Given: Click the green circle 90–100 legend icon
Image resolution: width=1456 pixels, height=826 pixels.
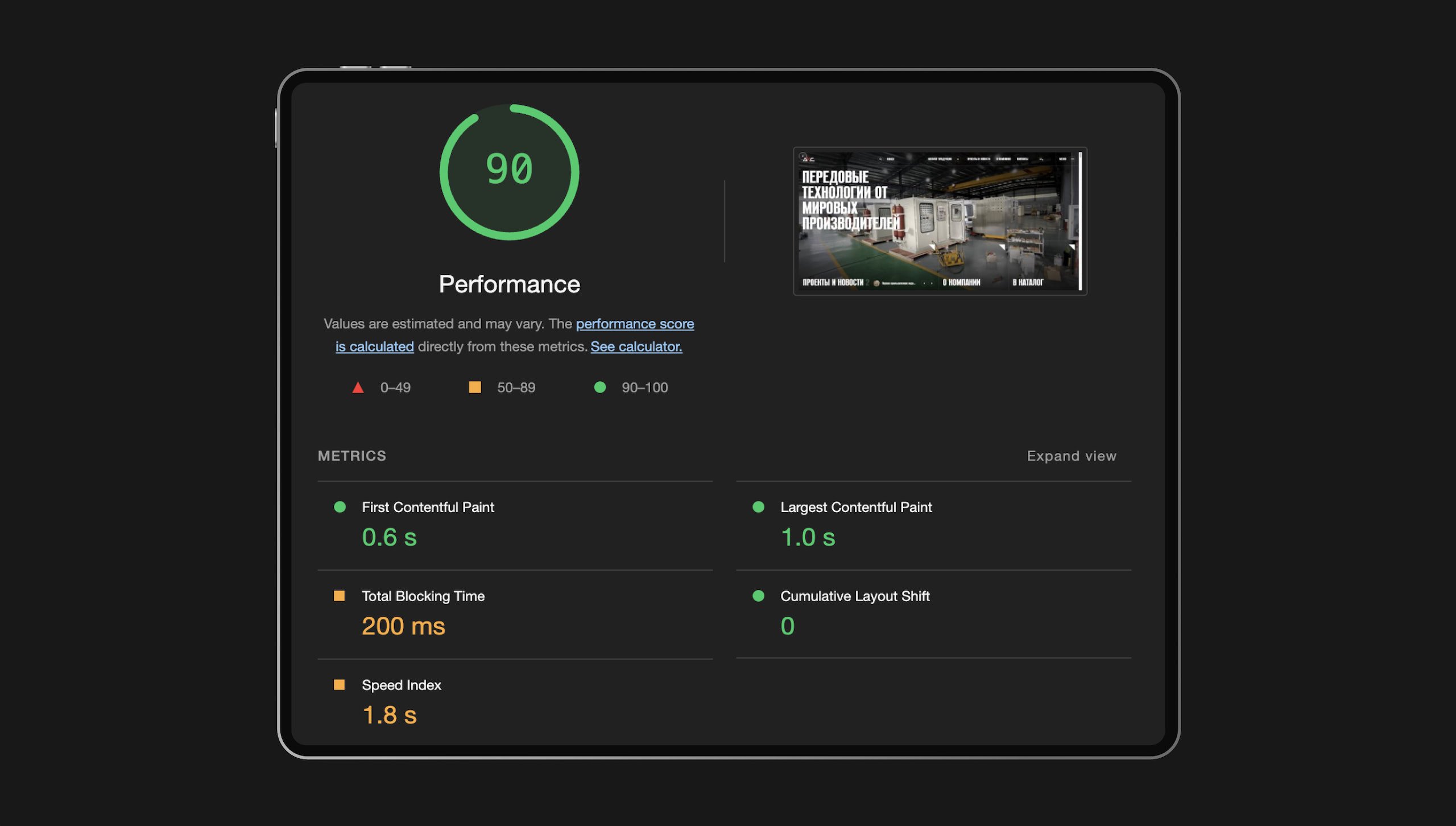Looking at the screenshot, I should [x=599, y=387].
